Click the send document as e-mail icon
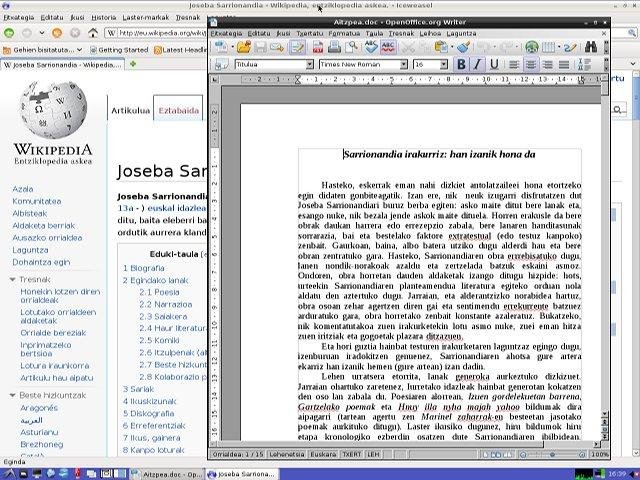 [277, 47]
